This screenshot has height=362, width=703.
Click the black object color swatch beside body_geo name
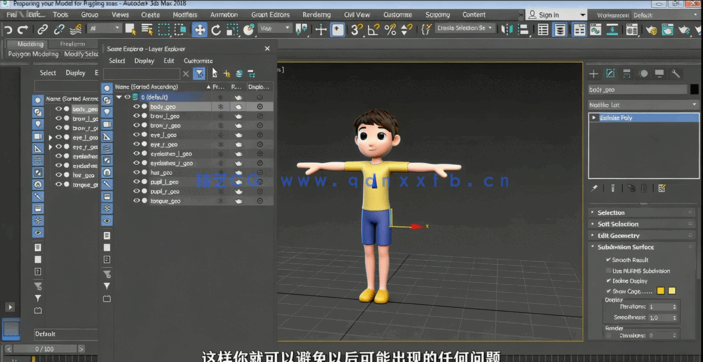694,90
